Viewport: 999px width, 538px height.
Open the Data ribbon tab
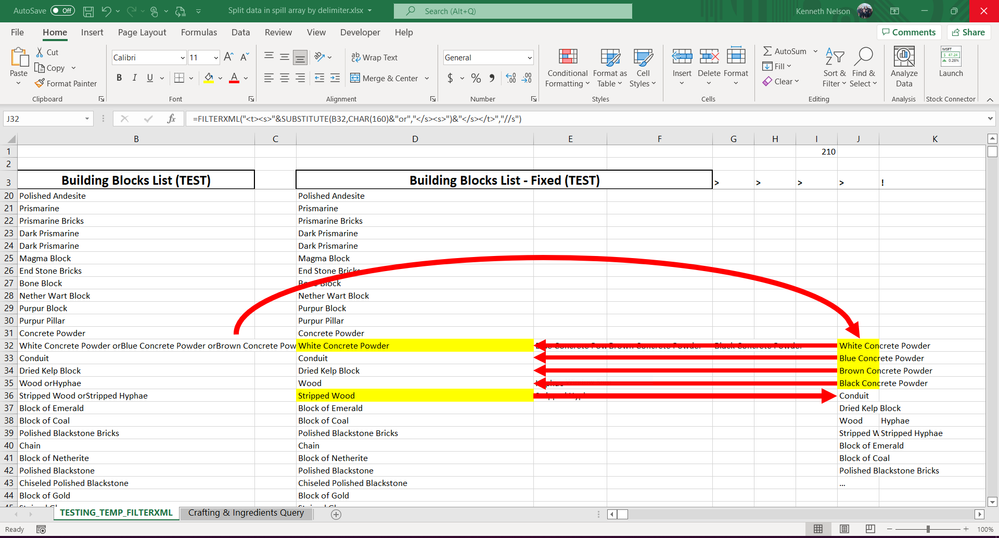tap(240, 33)
